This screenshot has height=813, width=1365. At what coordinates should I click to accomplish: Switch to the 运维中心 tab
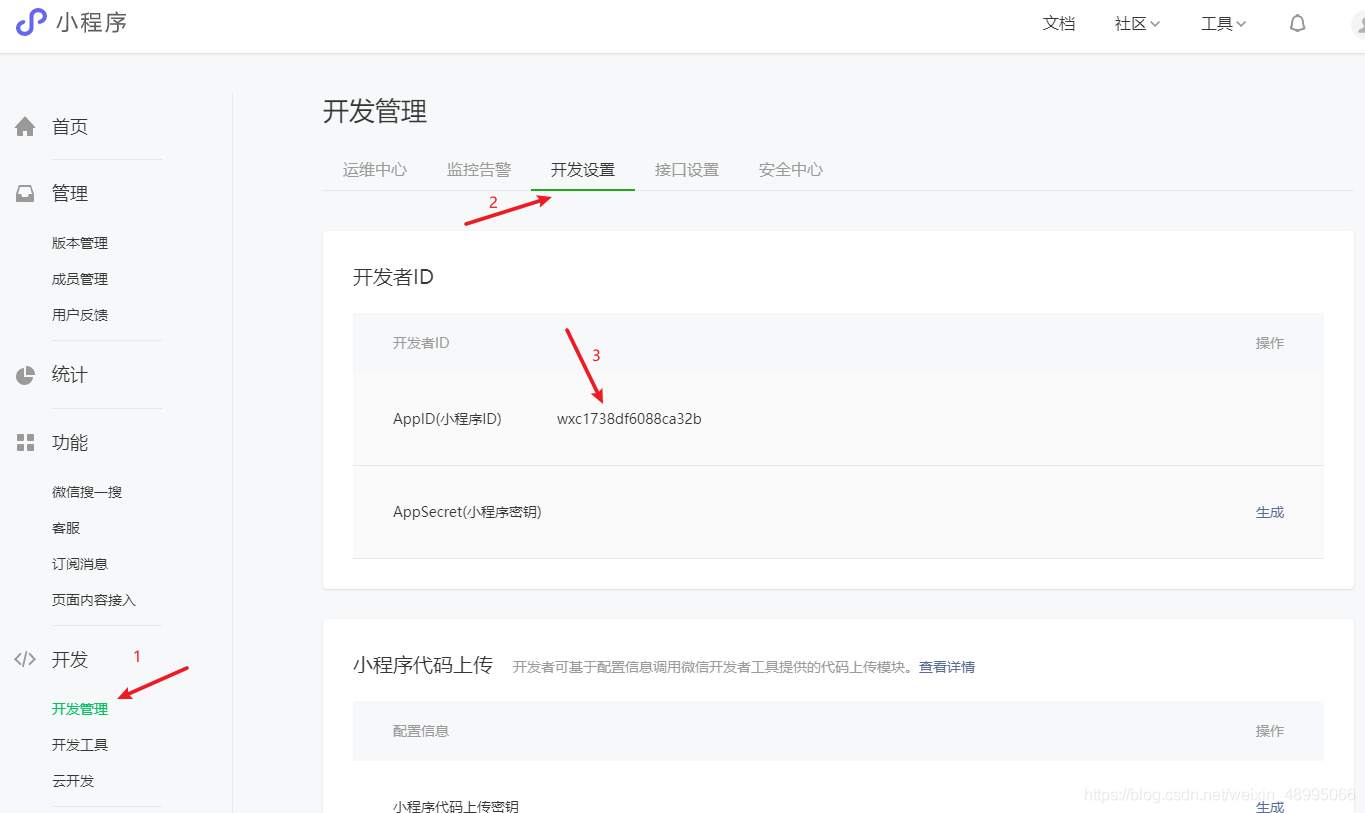[x=375, y=170]
